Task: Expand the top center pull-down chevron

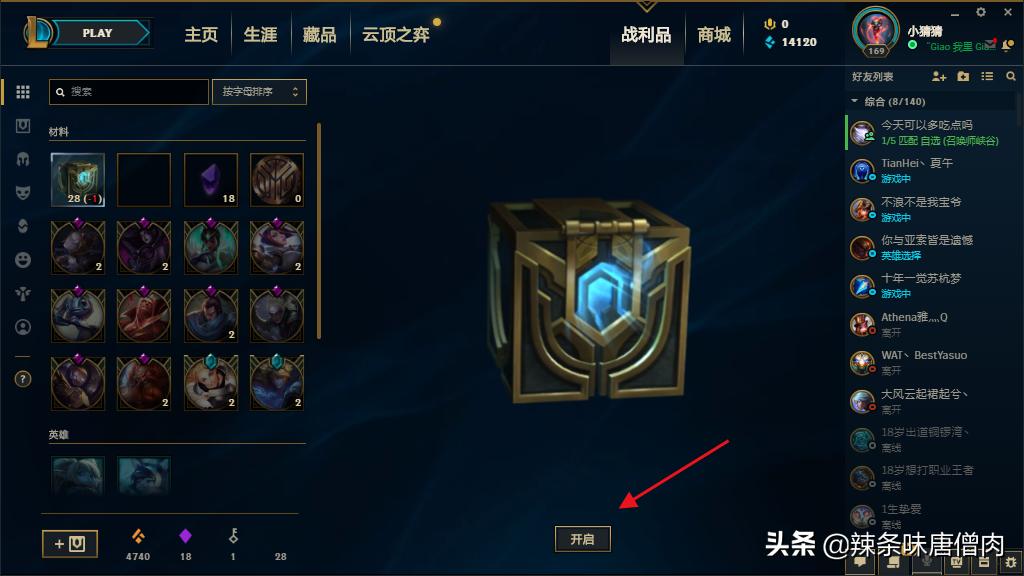Action: tap(647, 7)
